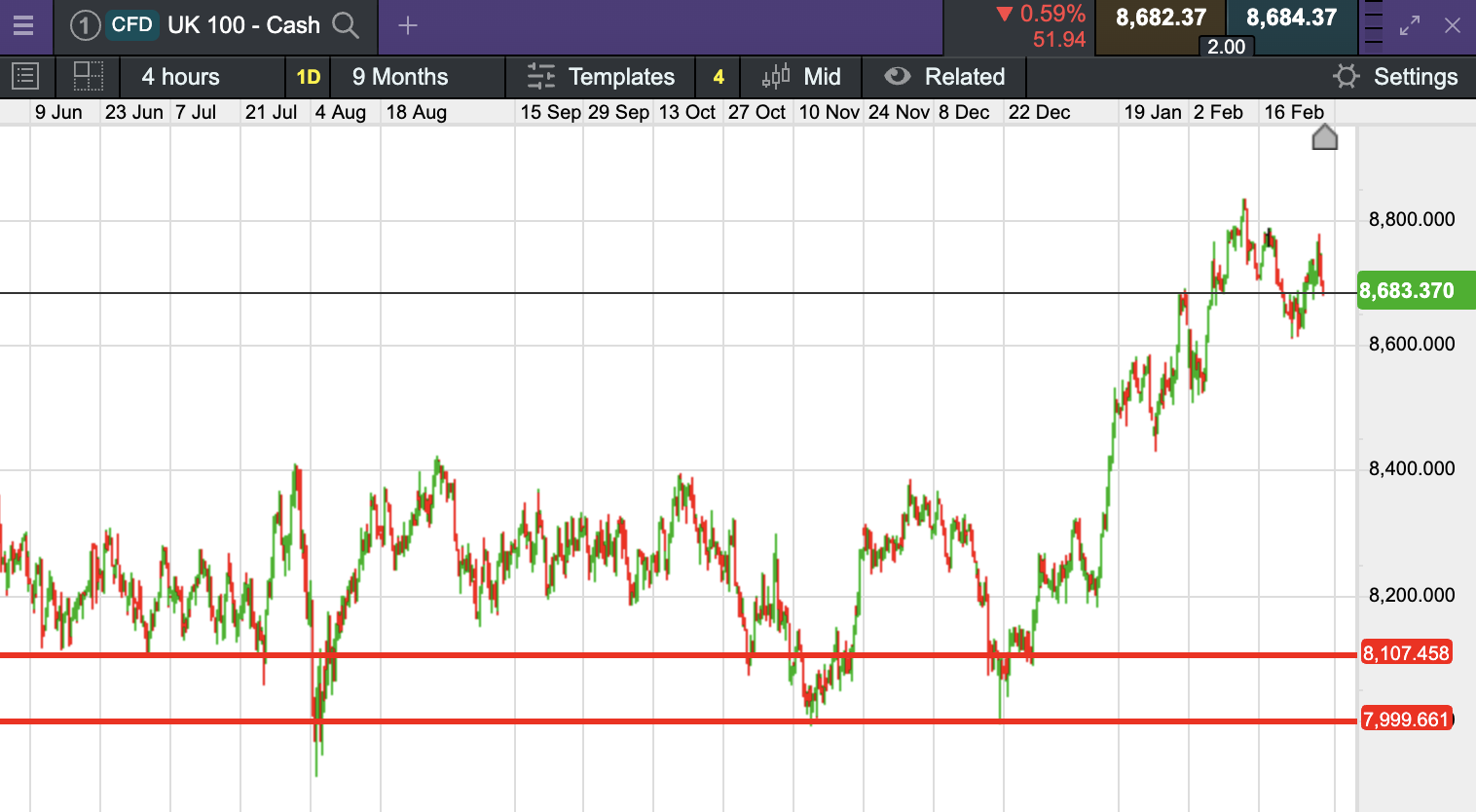The height and width of the screenshot is (812, 1476).
Task: Select the 1D interval shortcut
Action: click(x=309, y=77)
